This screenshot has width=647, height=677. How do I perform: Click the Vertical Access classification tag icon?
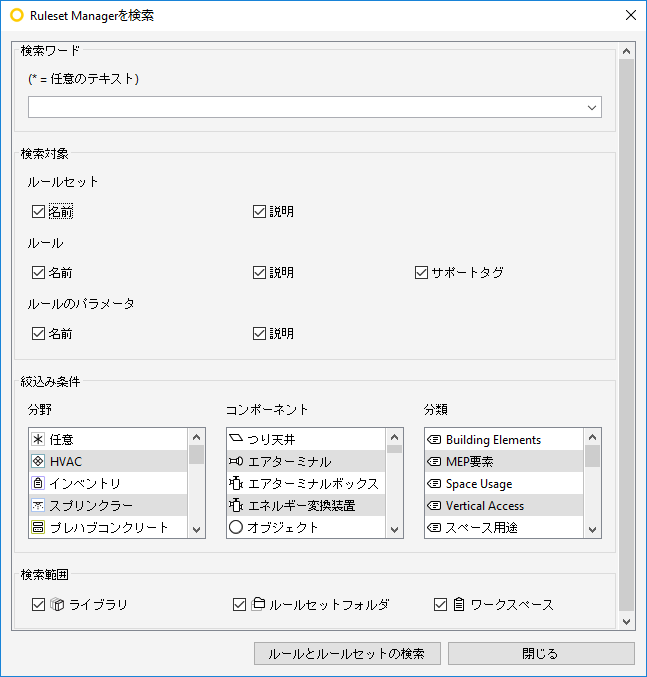pos(434,506)
